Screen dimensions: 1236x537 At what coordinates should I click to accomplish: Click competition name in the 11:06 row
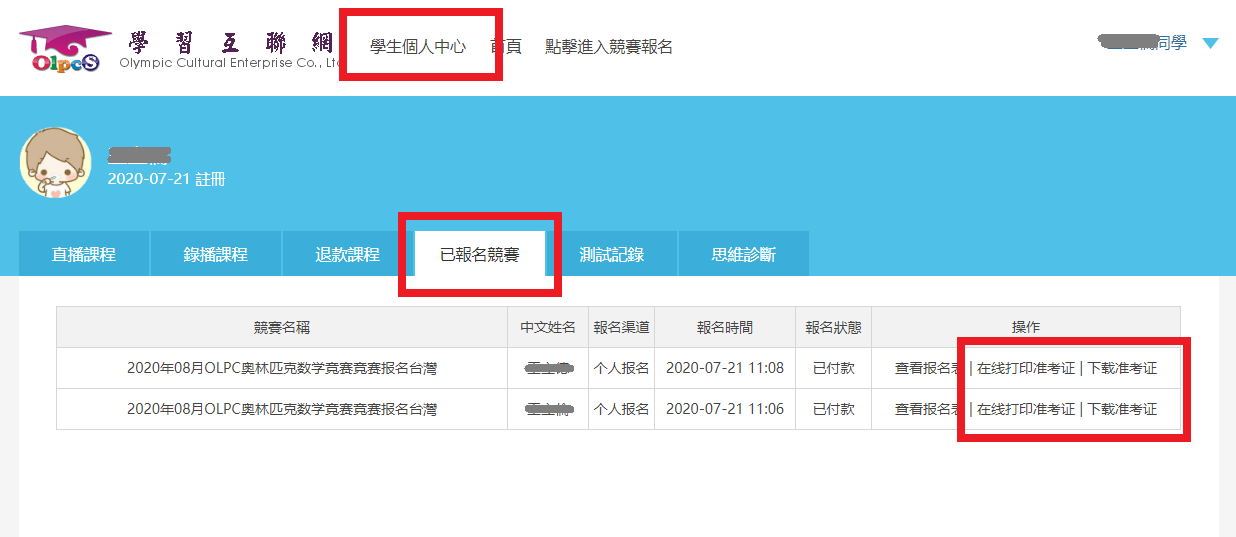click(x=282, y=409)
